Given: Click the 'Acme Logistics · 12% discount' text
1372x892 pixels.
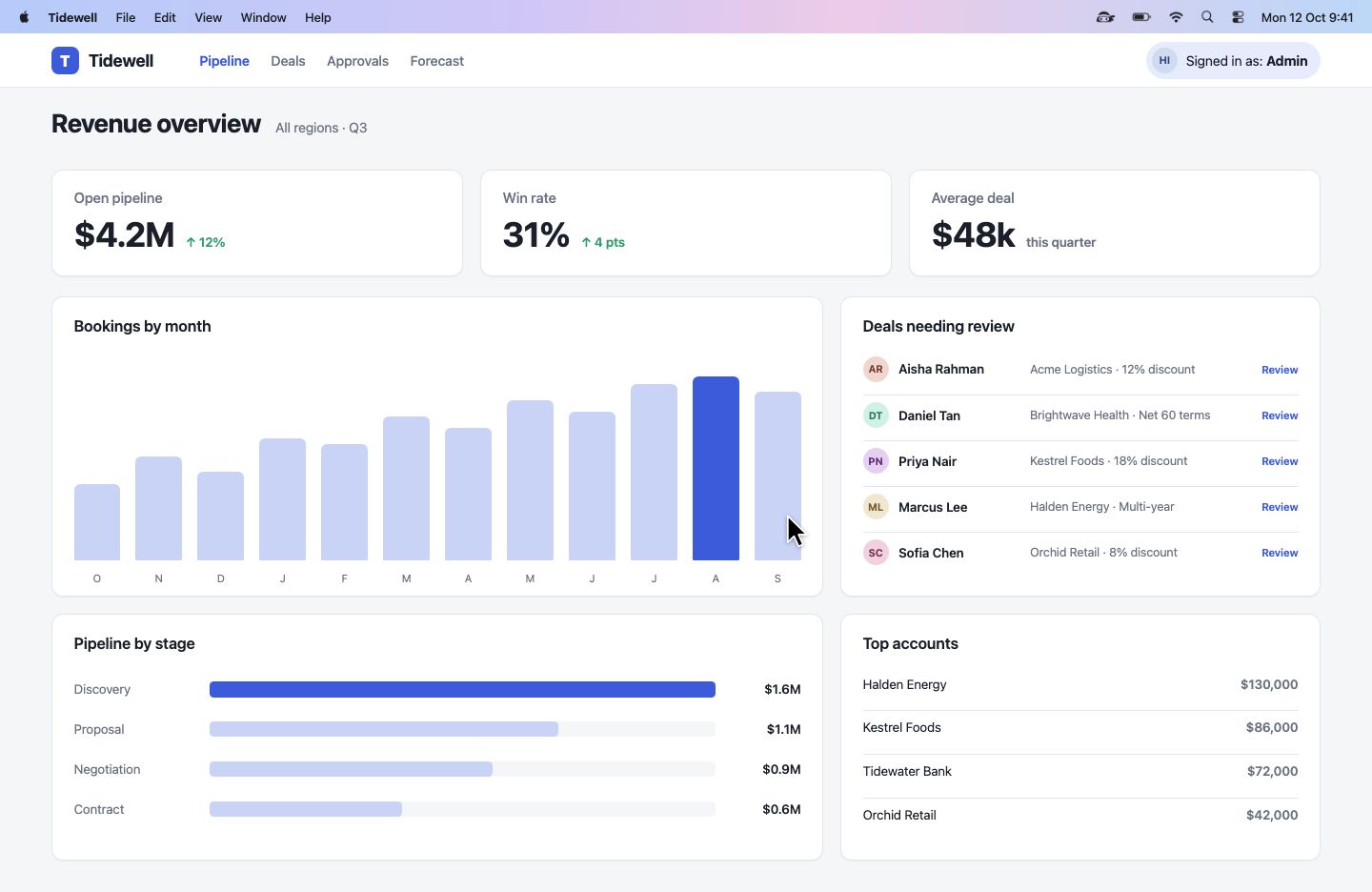Looking at the screenshot, I should point(1112,370).
